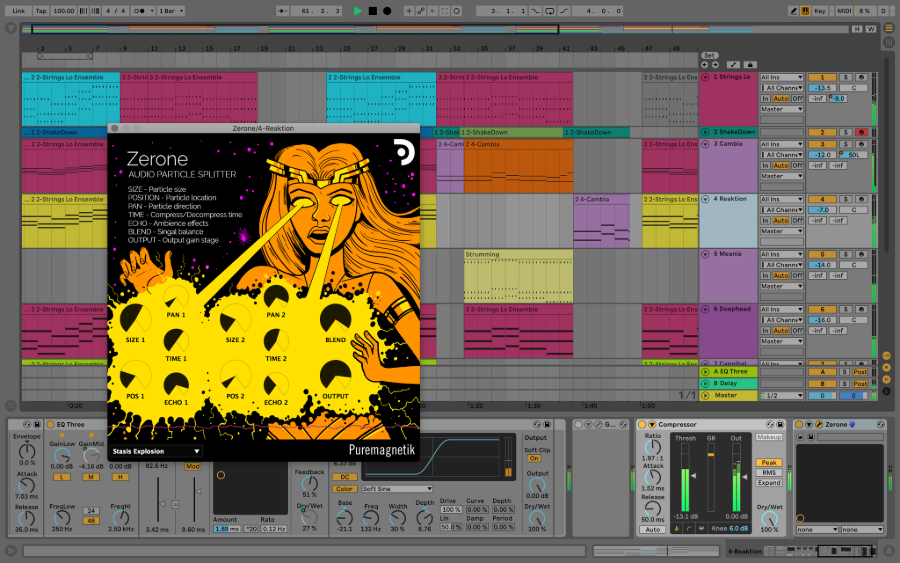Arm the 2 ShakeDown track for recording

coord(860,132)
